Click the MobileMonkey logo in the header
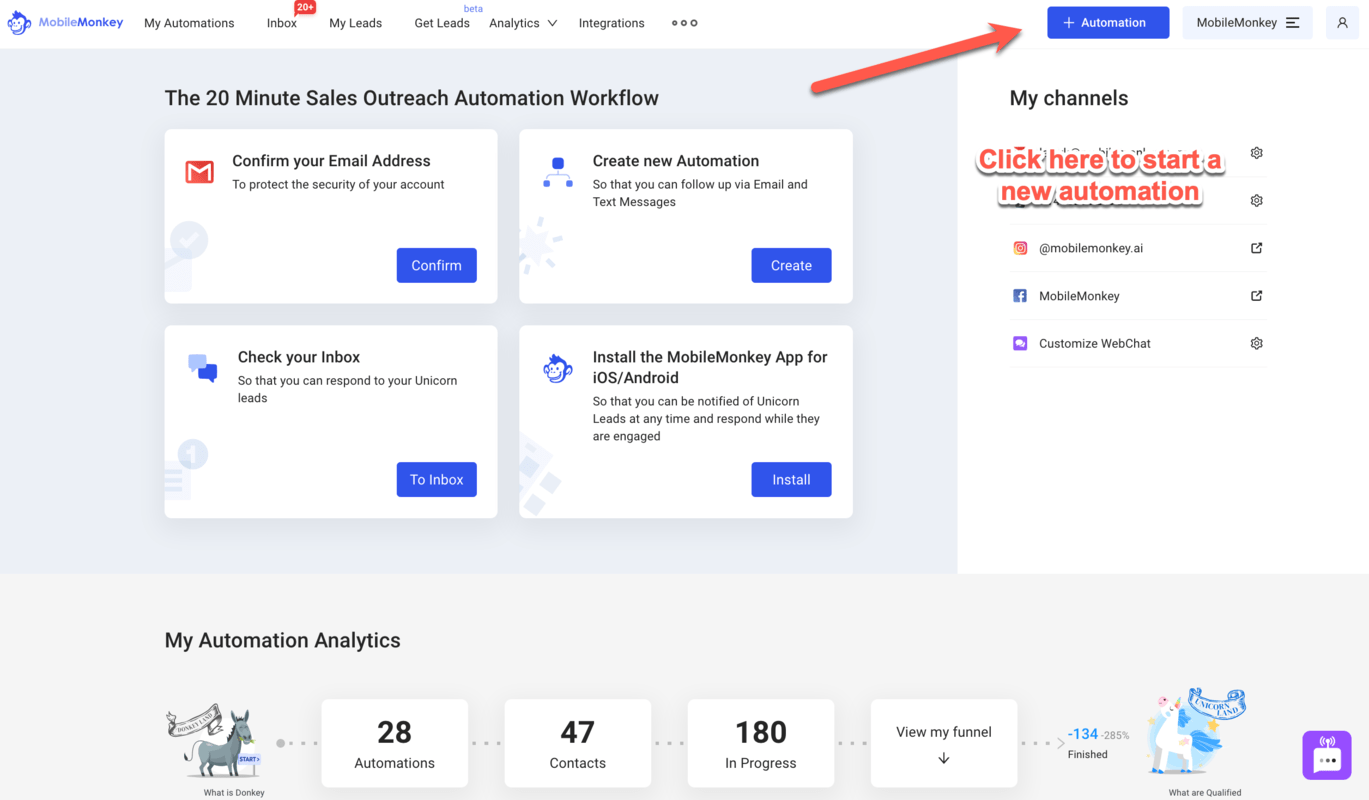This screenshot has width=1369, height=800. 65,23
